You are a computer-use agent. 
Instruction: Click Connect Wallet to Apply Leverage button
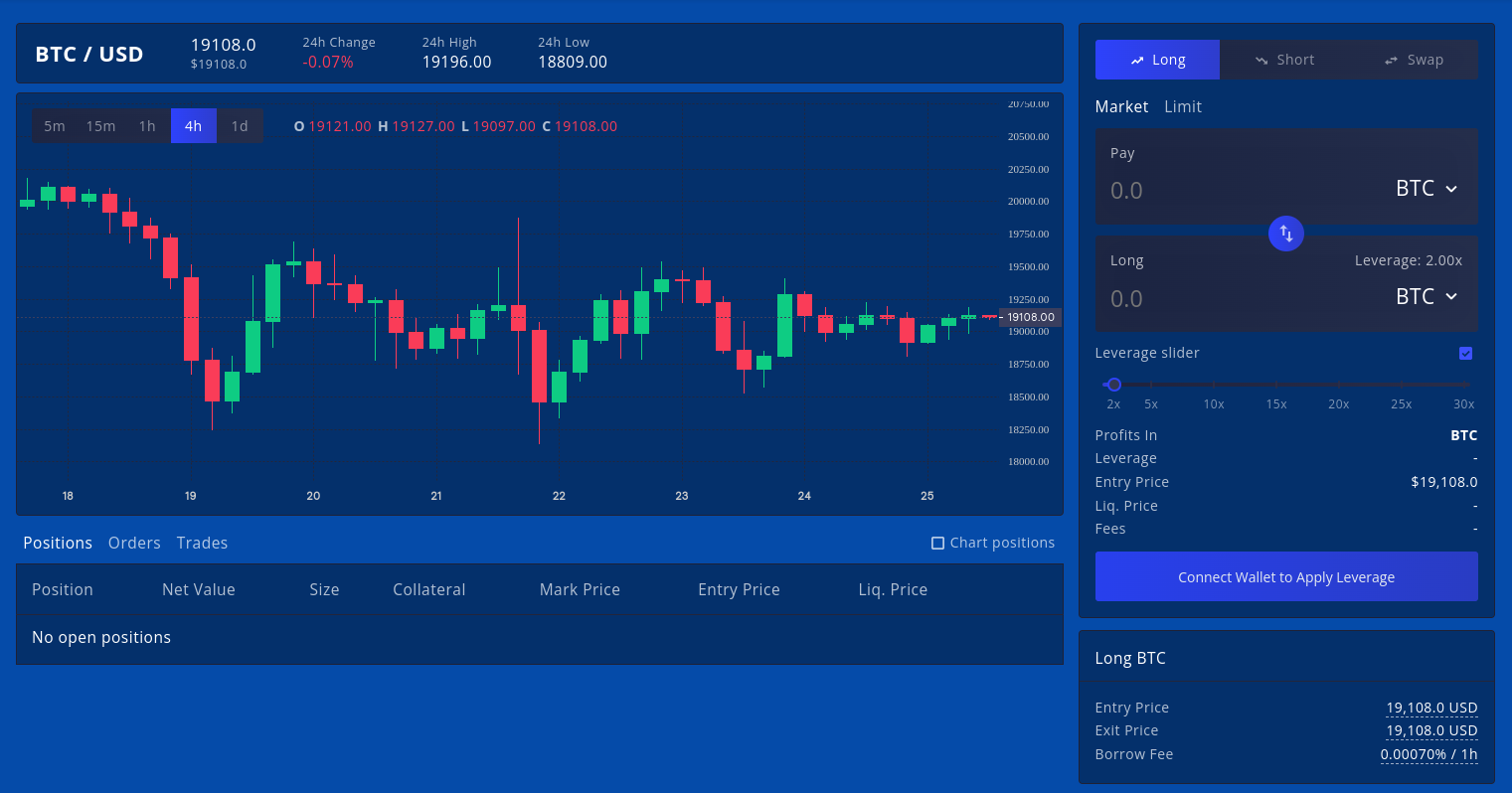coord(1286,577)
